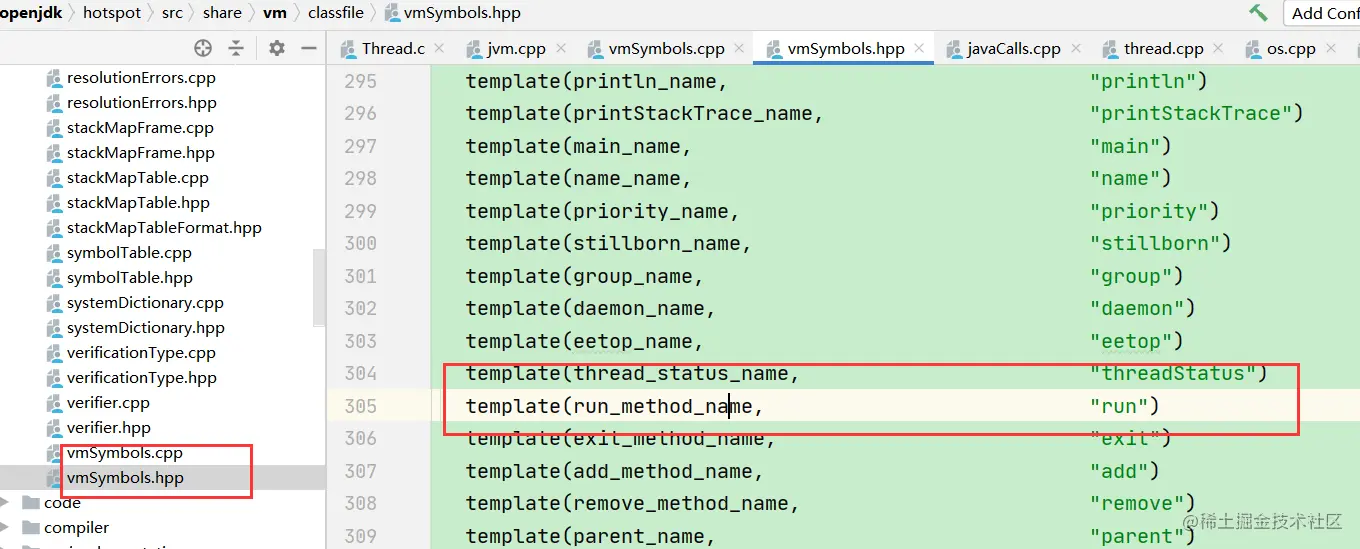This screenshot has height=549, width=1360.
Task: Click the "printStackTrace" string literal
Action: tap(1190, 114)
